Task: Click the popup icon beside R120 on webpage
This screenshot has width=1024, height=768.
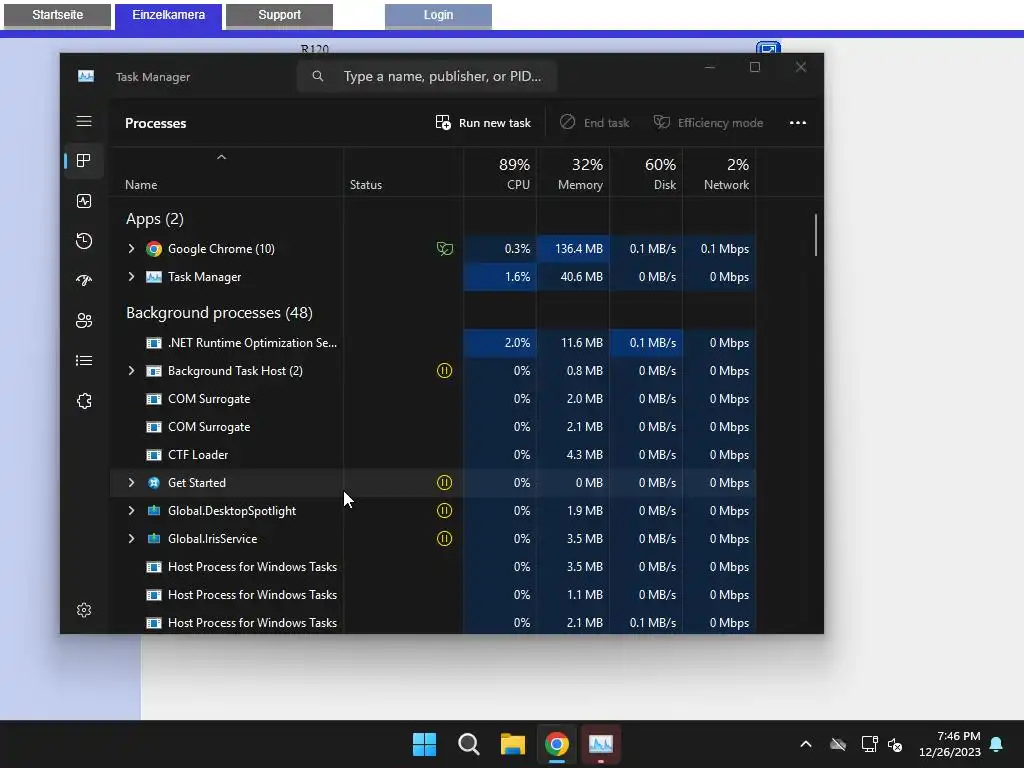Action: tap(769, 48)
